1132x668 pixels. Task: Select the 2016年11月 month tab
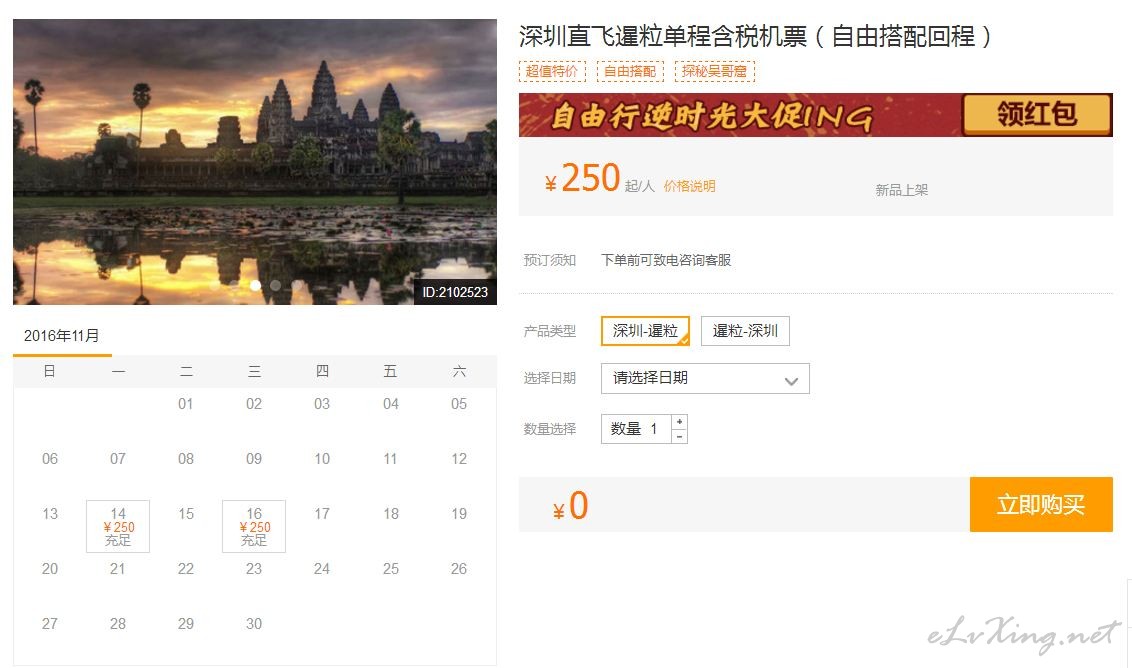tap(62, 336)
